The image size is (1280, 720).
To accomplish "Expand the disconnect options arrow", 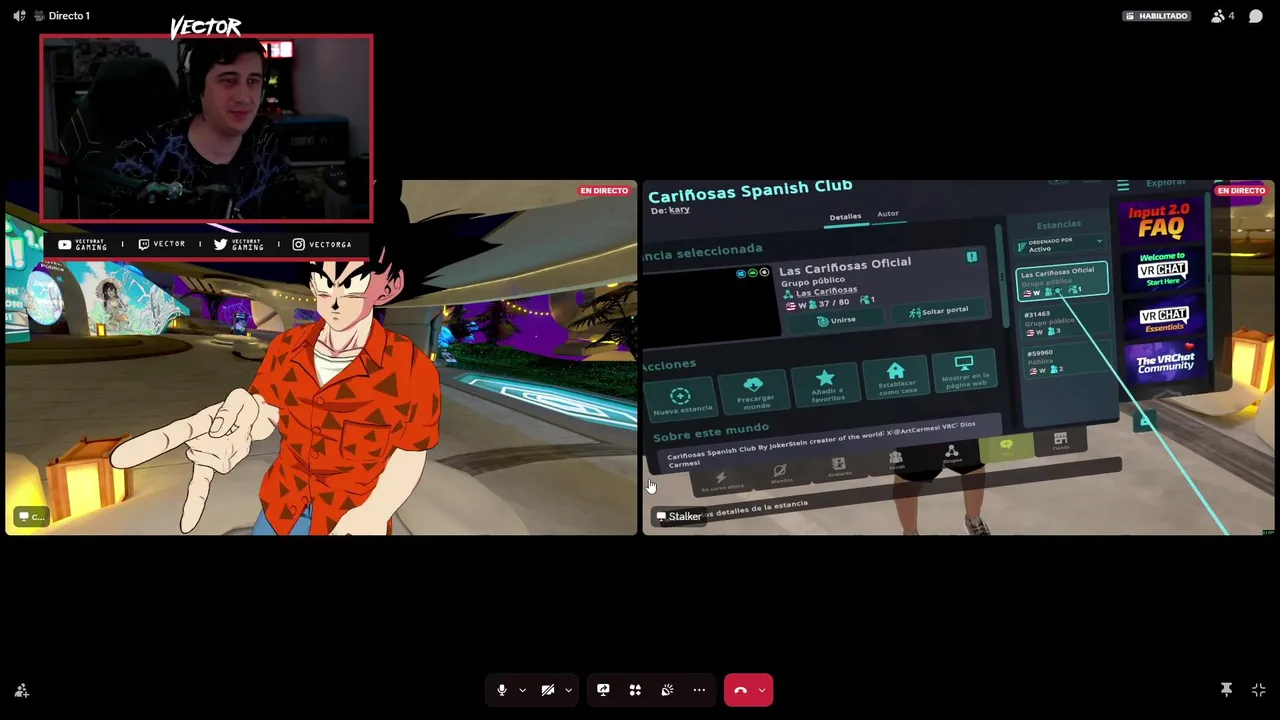I will pyautogui.click(x=762, y=690).
